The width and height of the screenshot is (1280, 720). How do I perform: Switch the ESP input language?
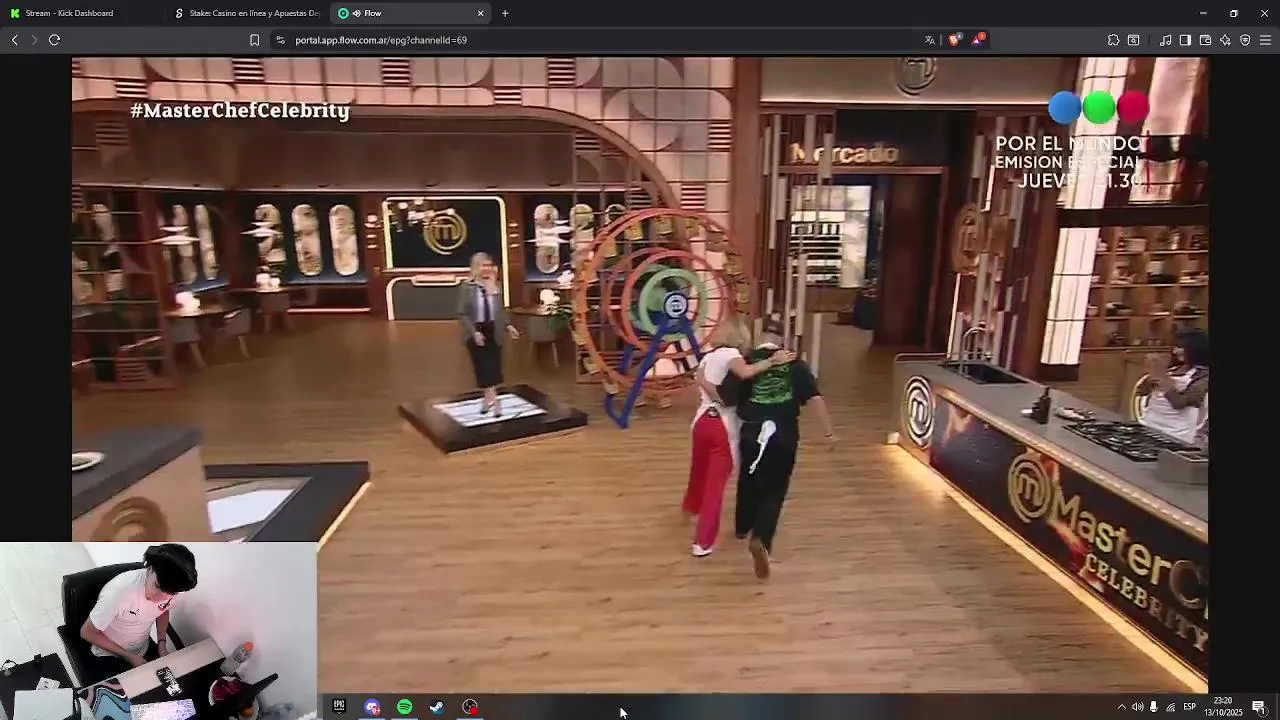(1190, 707)
